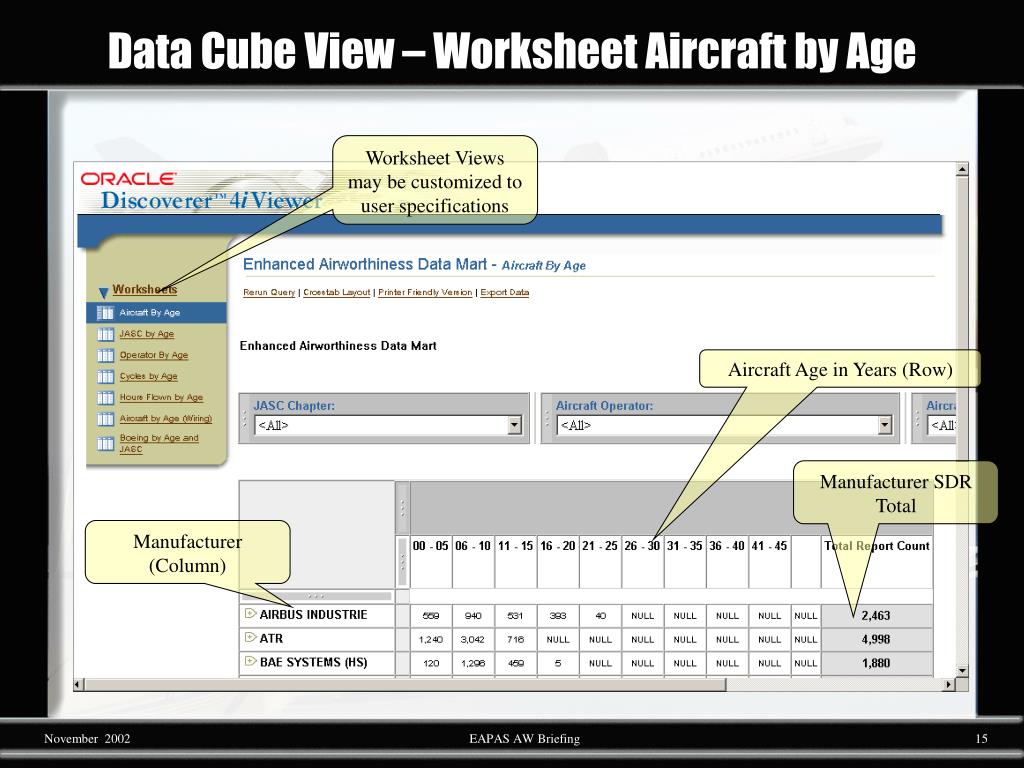
Task: Click the Hours Flown by Age worksheet icon
Action: point(105,398)
